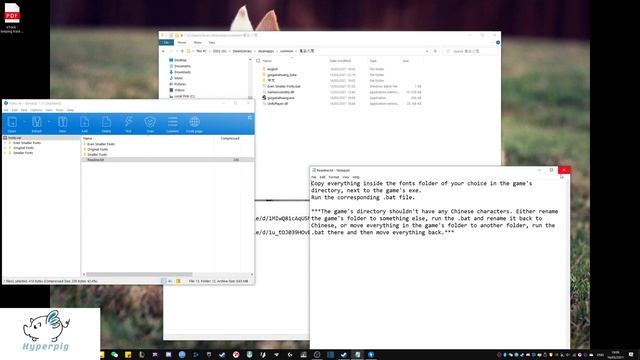Open the dropdown arrow beside Bandizip Extract
The image size is (640, 360).
point(49,122)
